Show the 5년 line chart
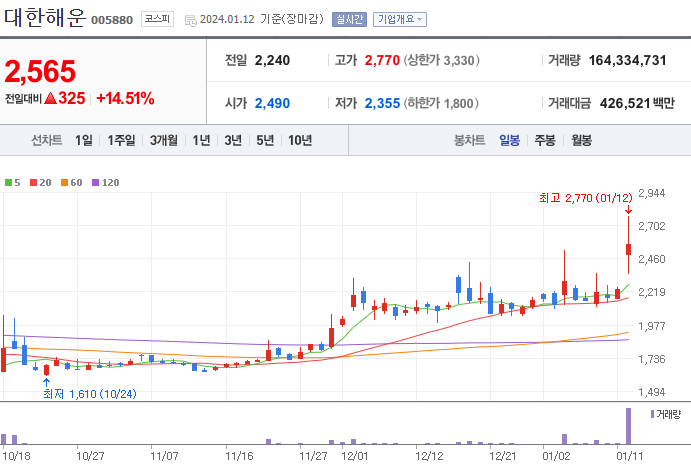This screenshot has height=475, width=691. coord(265,140)
